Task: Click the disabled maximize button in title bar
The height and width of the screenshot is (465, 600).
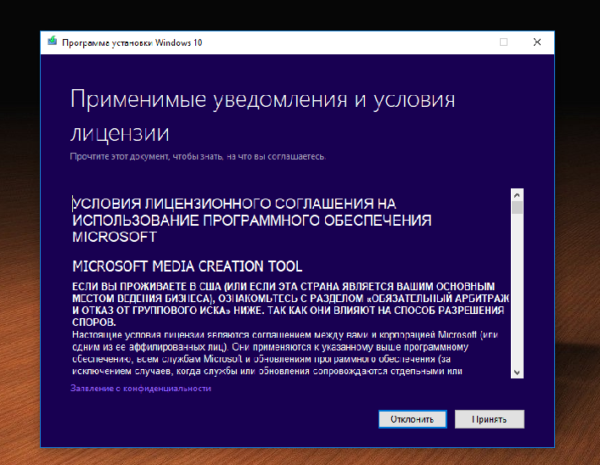Action: point(504,42)
